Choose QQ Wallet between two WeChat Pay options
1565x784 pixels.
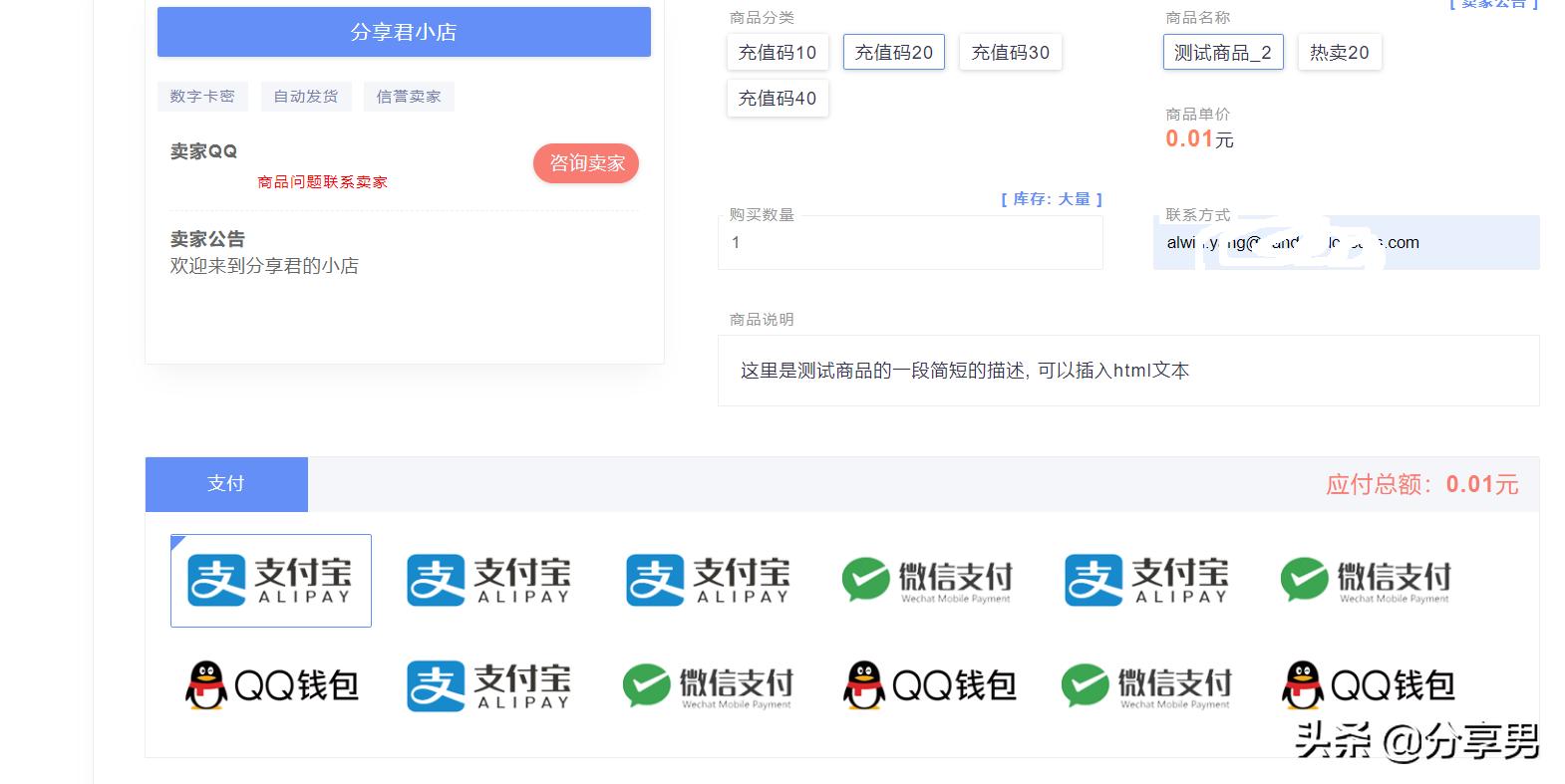[x=929, y=685]
